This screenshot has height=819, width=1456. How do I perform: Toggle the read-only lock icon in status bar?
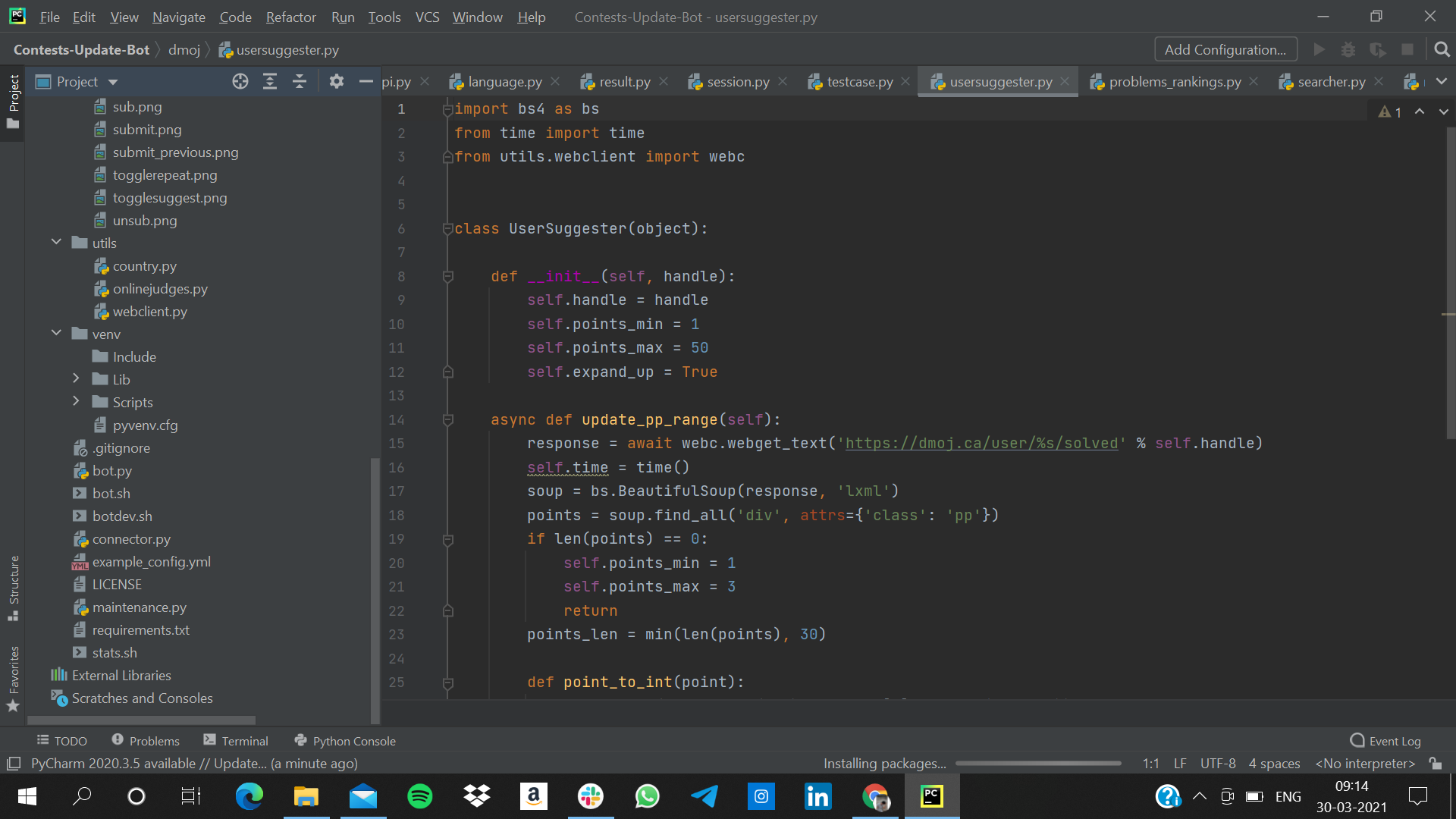tap(1435, 763)
